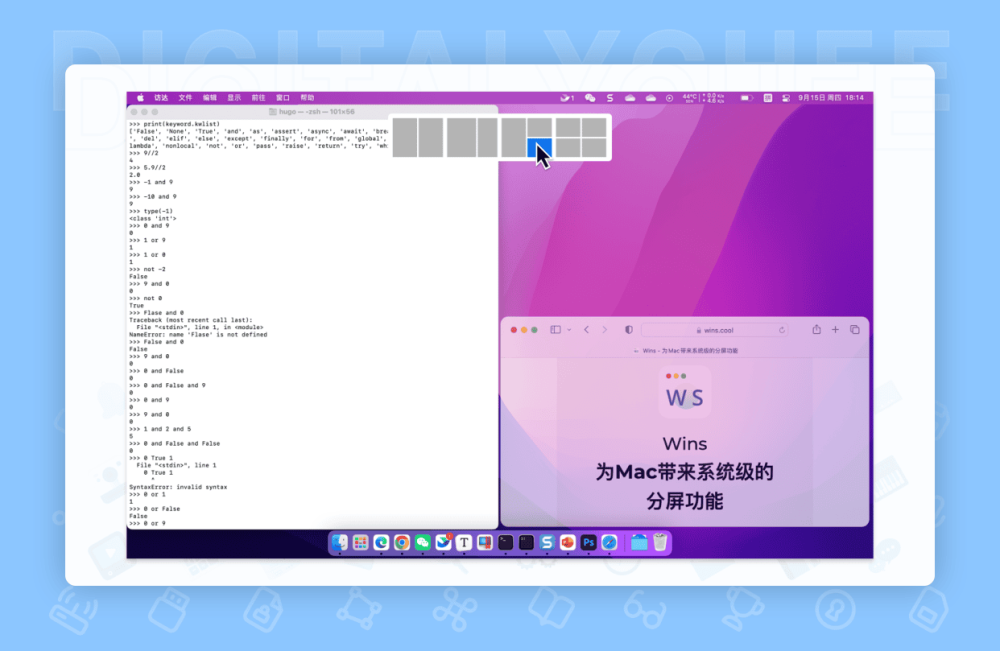Reload the wins.cool page

(x=782, y=330)
